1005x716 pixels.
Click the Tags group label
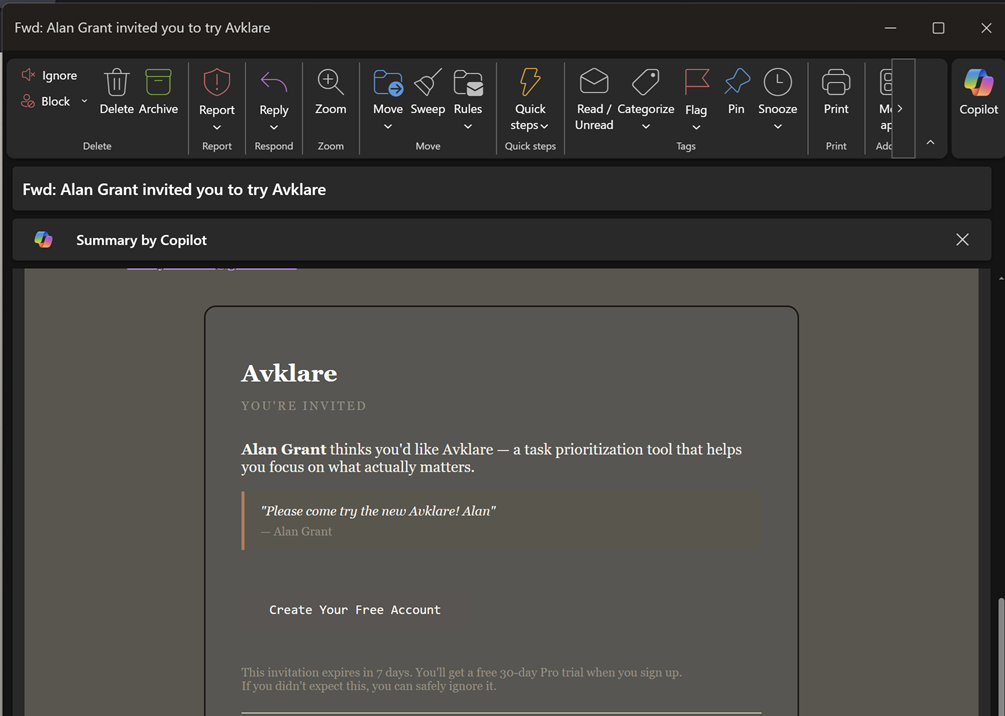pyautogui.click(x=686, y=146)
